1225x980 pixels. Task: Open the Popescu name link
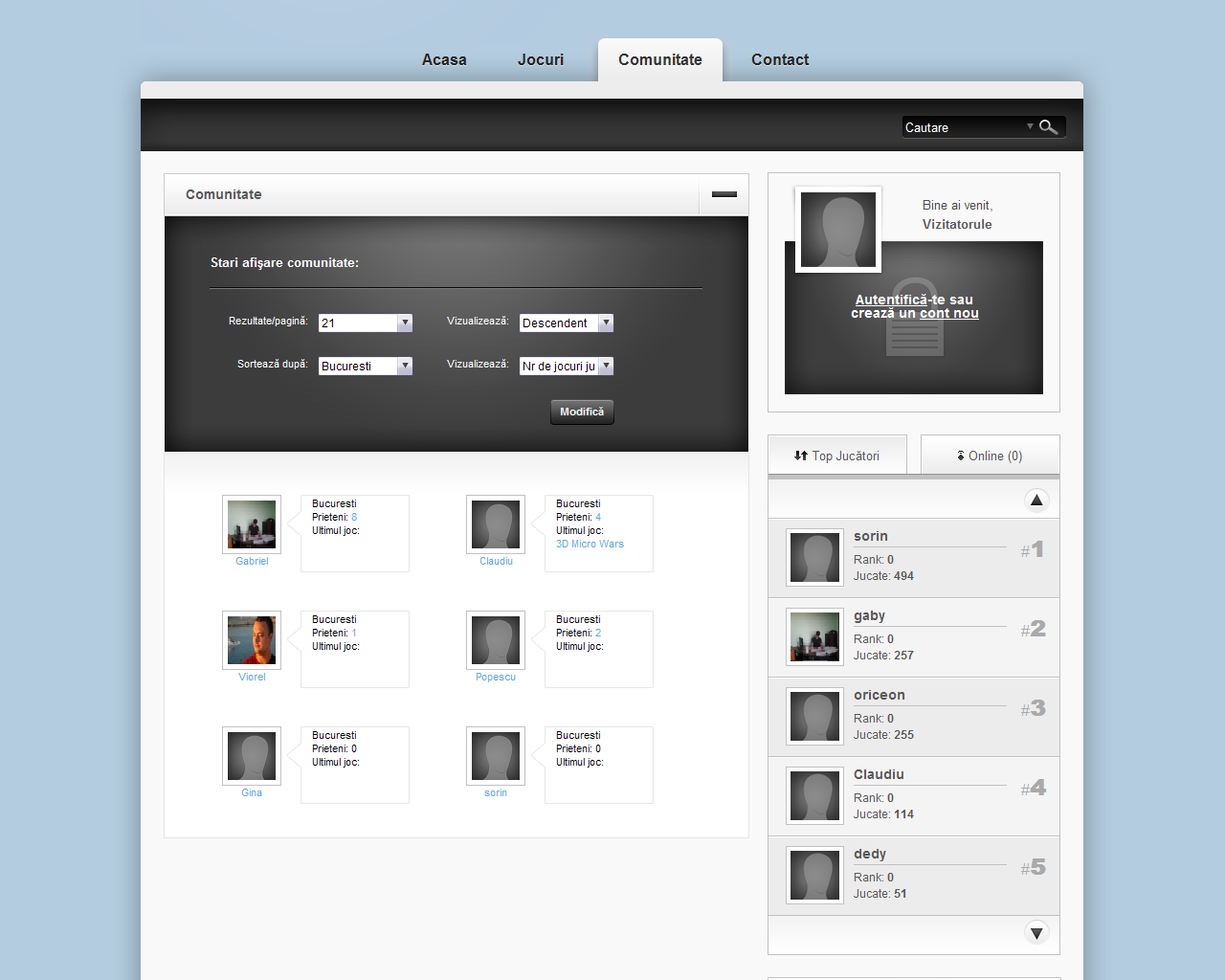point(496,677)
